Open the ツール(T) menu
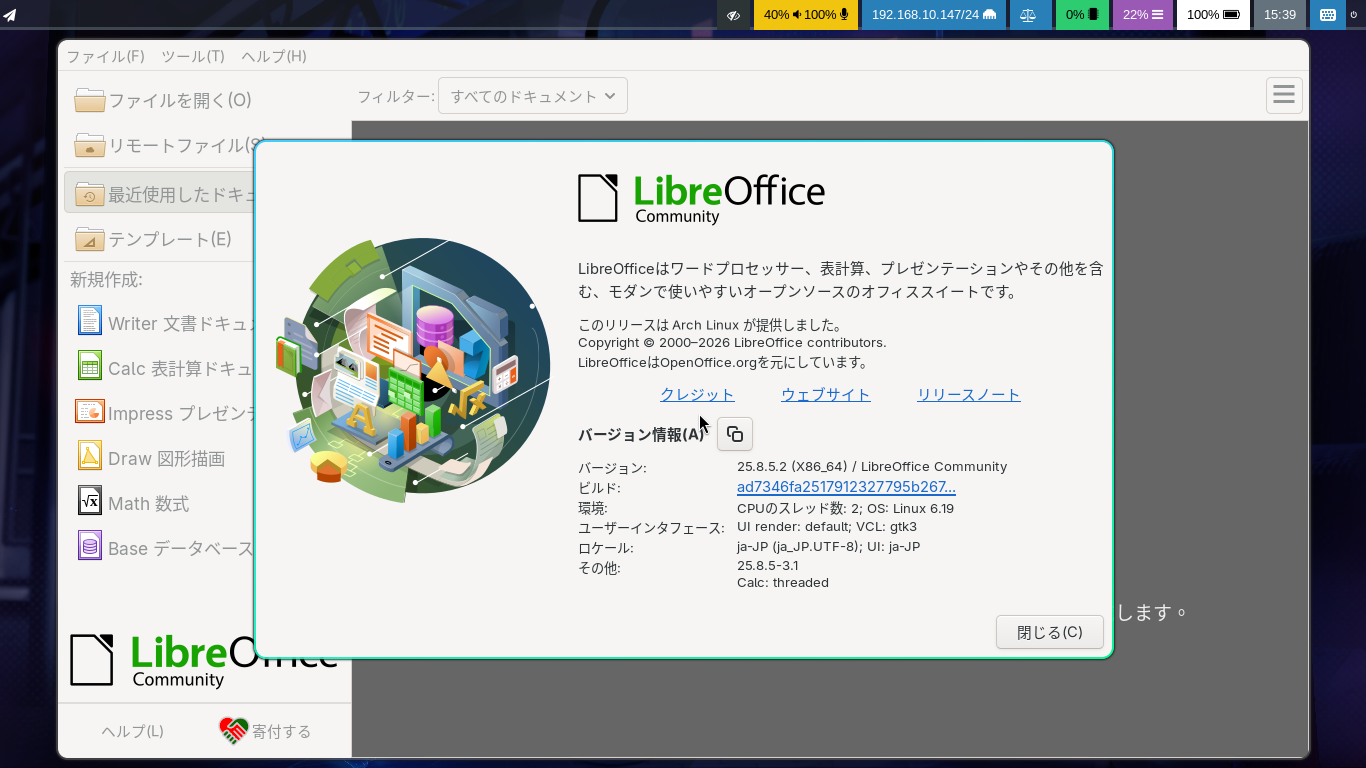 pos(193,56)
